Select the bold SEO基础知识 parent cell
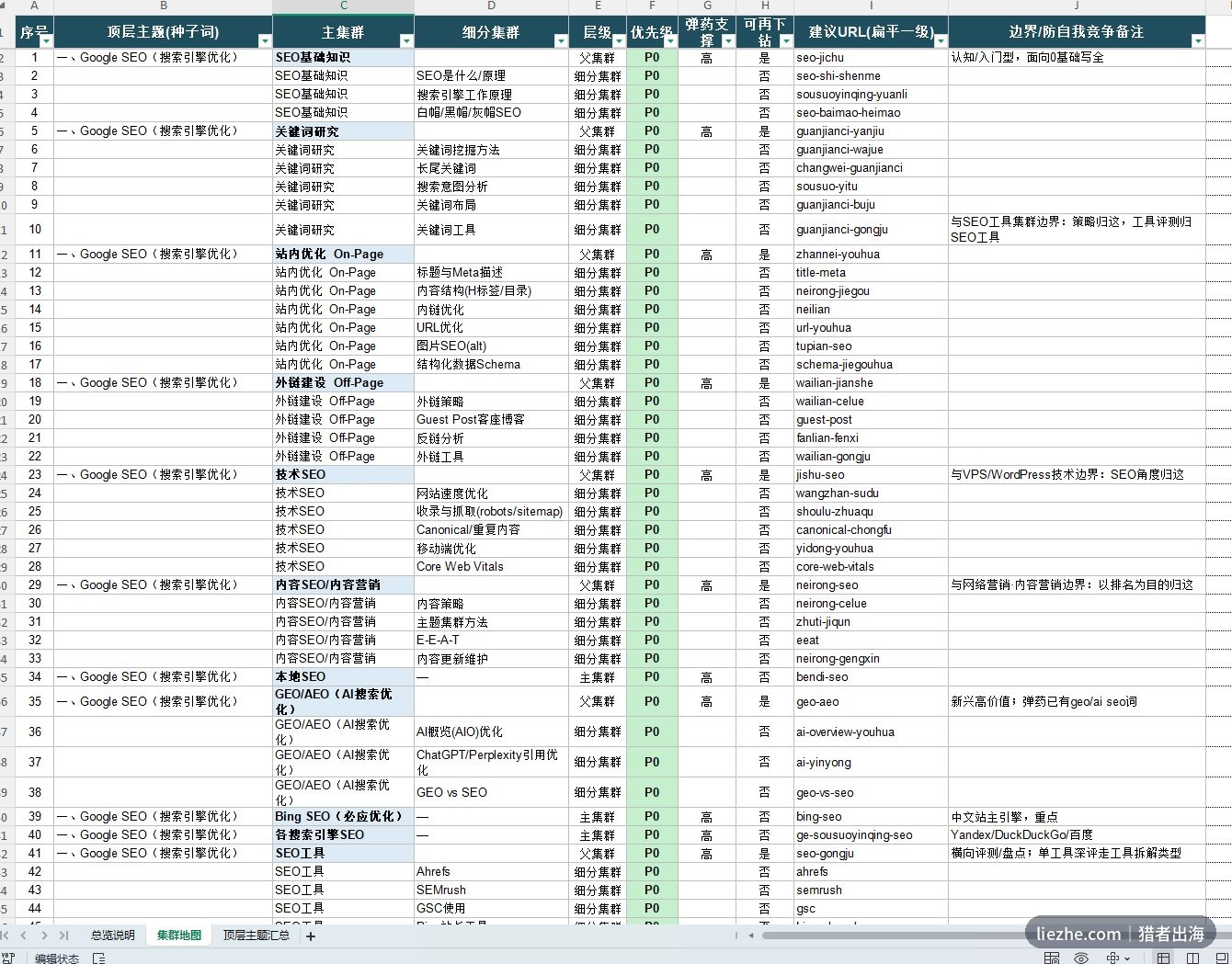The image size is (1232, 964). point(344,57)
